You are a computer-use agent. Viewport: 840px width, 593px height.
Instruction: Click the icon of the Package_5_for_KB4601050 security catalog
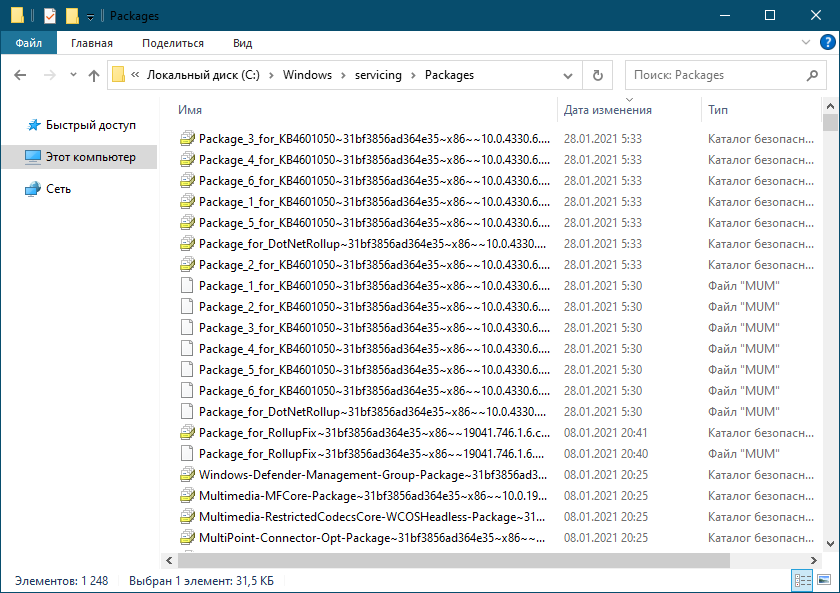[187, 223]
